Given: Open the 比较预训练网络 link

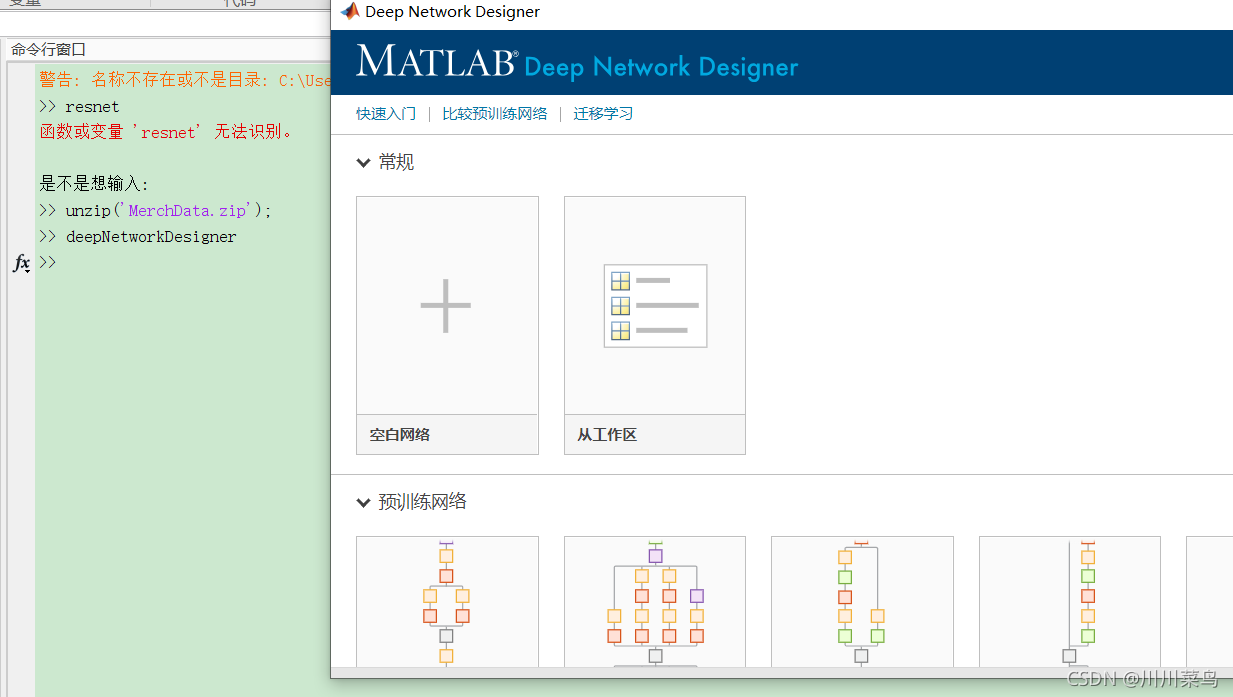Looking at the screenshot, I should pyautogui.click(x=495, y=114).
